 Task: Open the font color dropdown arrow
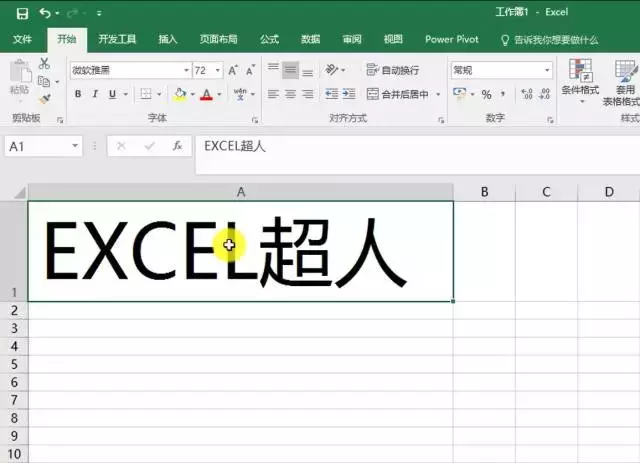pos(220,94)
